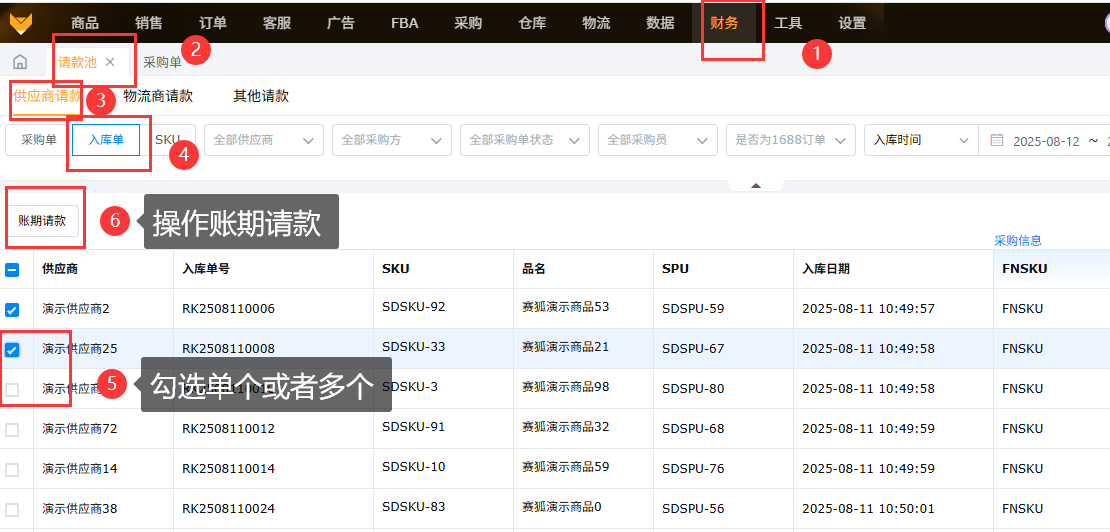Screen dimensions: 1110x532
Task: Expand the 全部供应商 dropdown
Action: tap(264, 140)
